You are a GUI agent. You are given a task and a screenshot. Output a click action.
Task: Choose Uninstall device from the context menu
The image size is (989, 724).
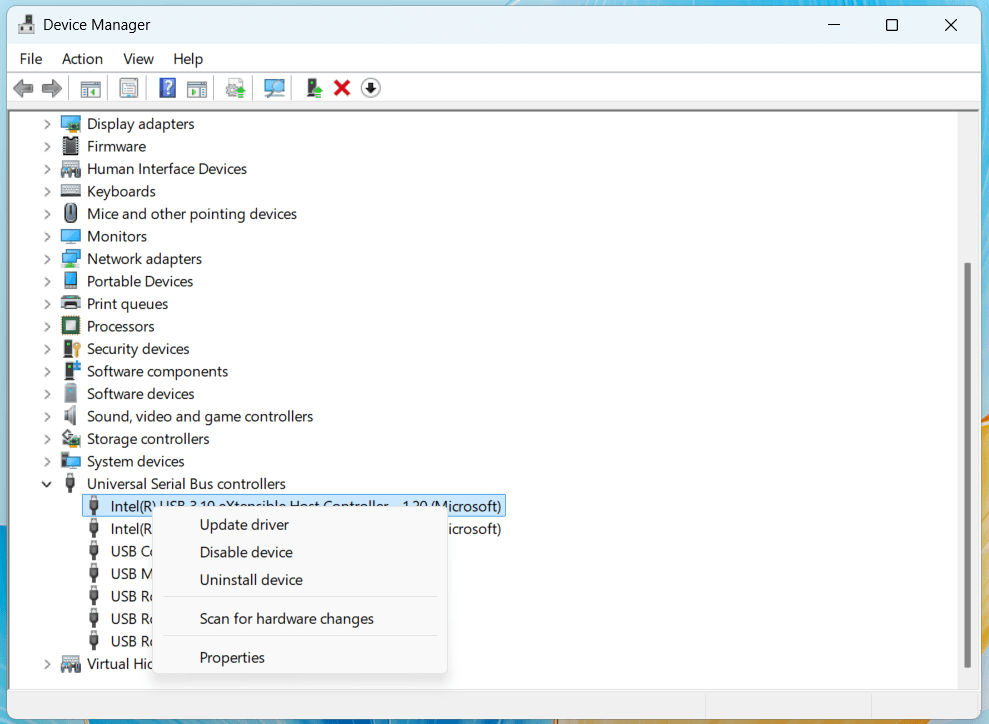pyautogui.click(x=250, y=580)
